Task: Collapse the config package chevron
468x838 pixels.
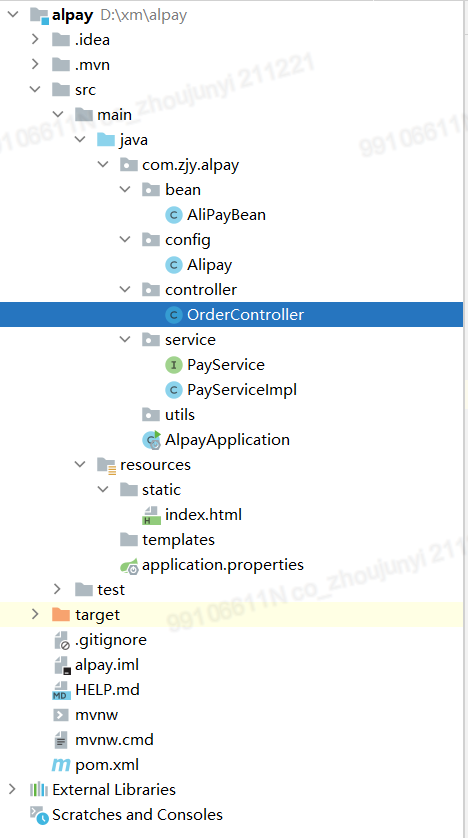Action: click(x=125, y=240)
